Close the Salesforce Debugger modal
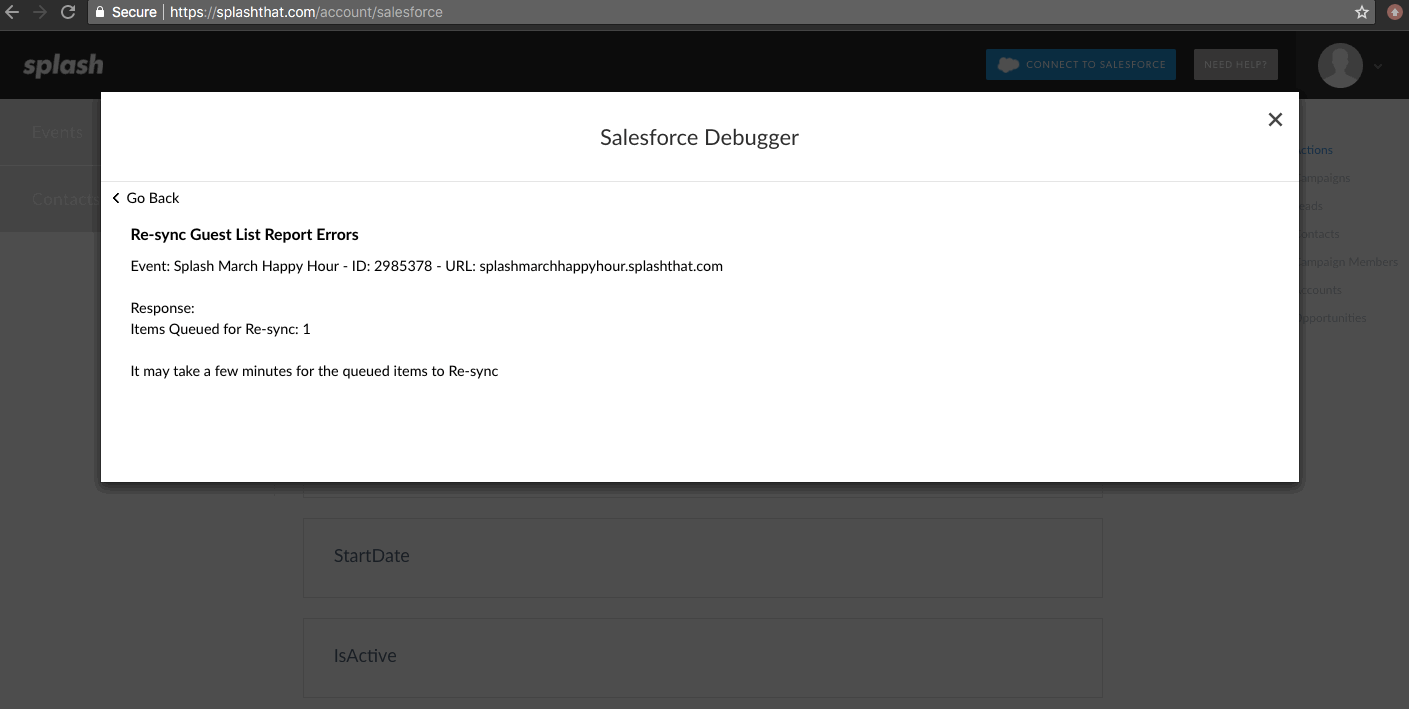This screenshot has width=1409, height=709. tap(1275, 120)
